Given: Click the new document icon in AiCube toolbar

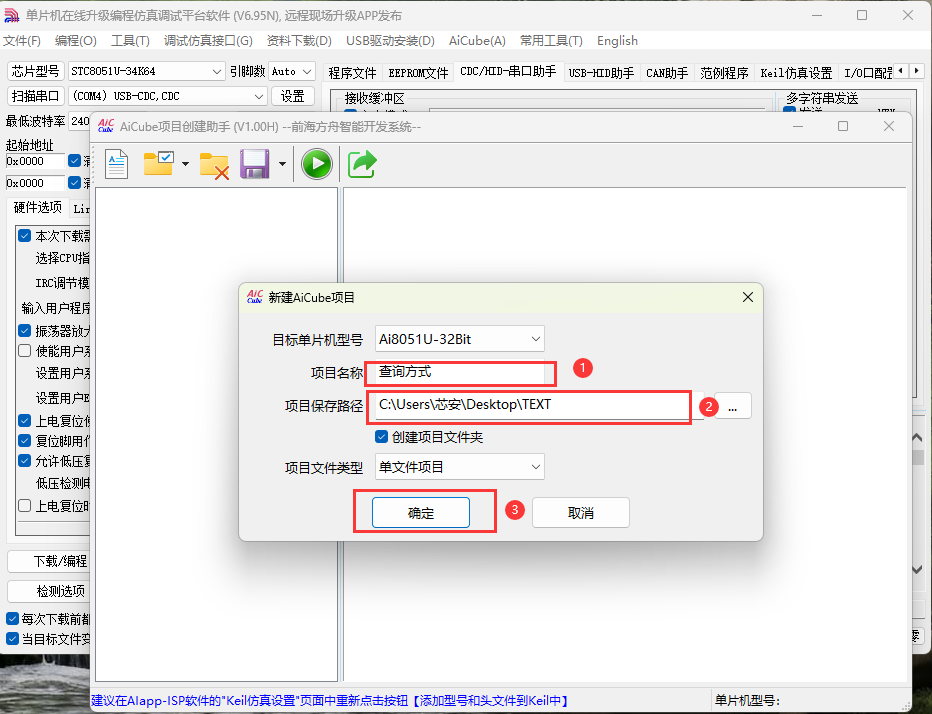Looking at the screenshot, I should point(116,163).
